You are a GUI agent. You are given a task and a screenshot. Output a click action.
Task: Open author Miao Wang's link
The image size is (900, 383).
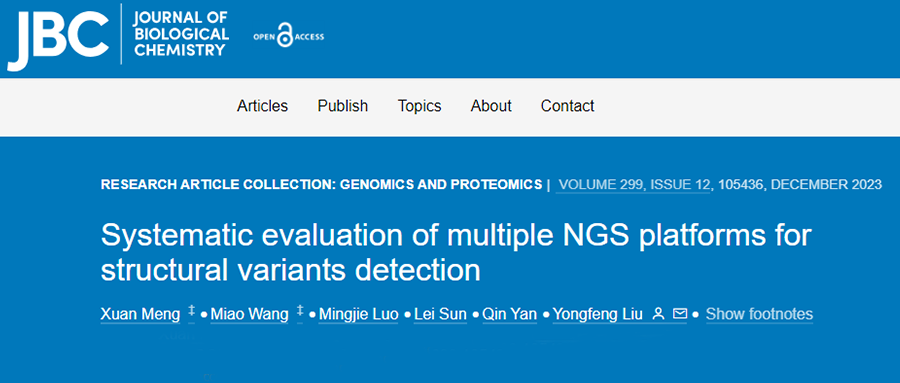(x=249, y=314)
